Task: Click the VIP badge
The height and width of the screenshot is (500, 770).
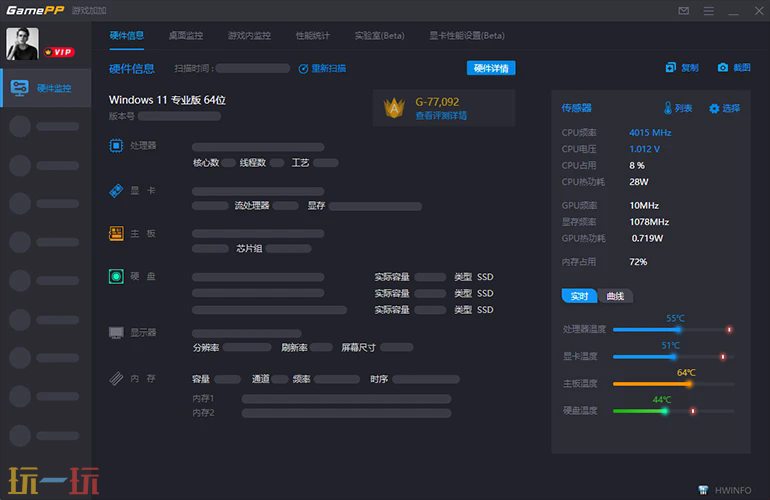Action: point(59,52)
